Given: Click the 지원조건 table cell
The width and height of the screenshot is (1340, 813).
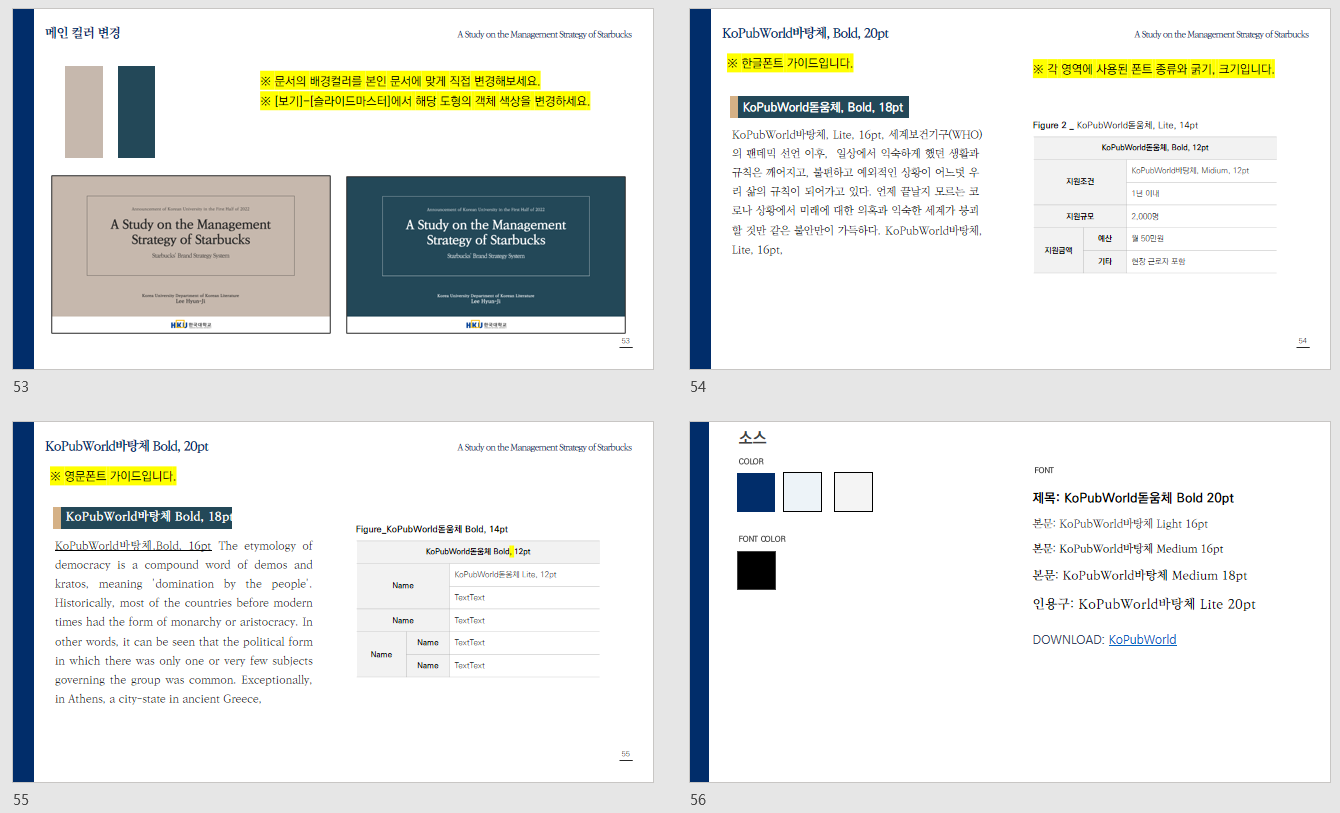Looking at the screenshot, I should pos(1080,182).
